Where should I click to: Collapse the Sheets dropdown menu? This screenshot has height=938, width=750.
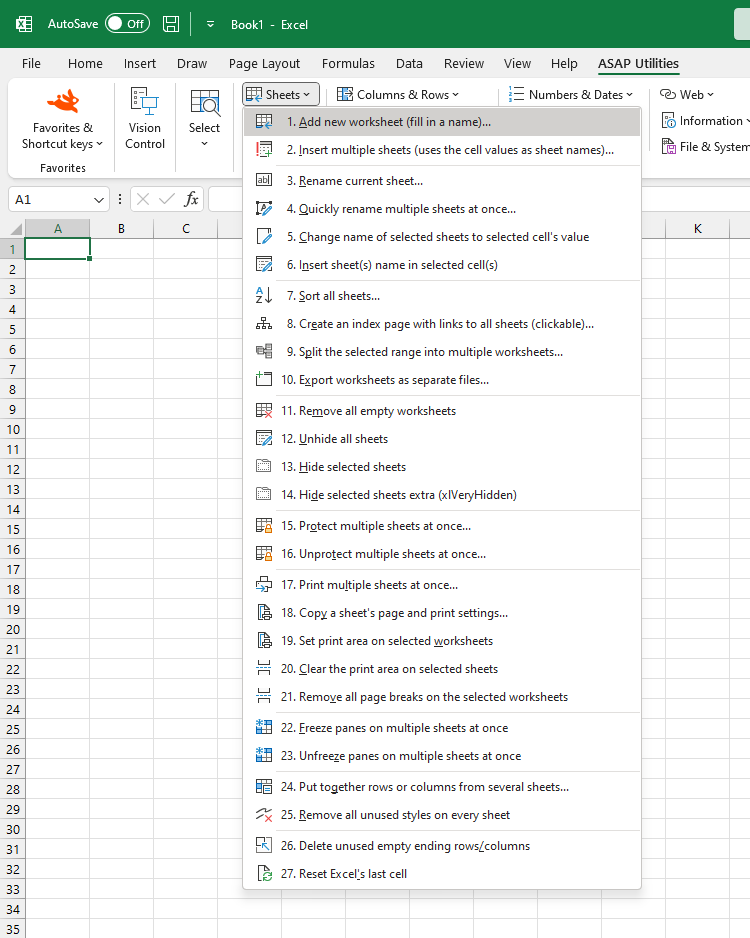coord(281,95)
